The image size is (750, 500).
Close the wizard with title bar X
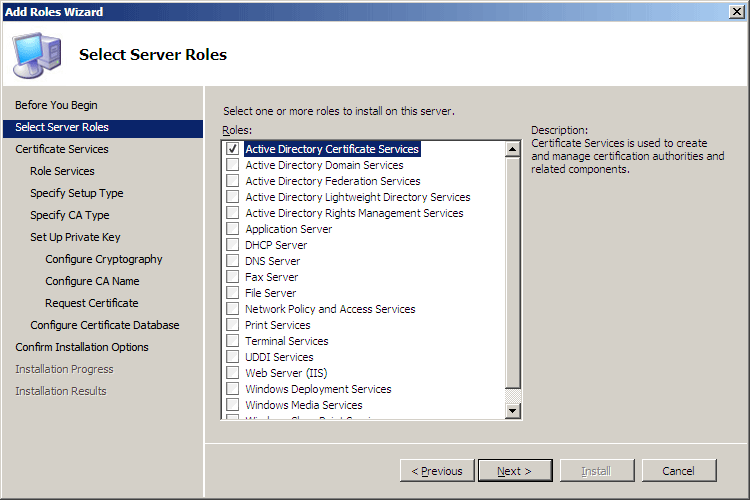click(x=737, y=11)
